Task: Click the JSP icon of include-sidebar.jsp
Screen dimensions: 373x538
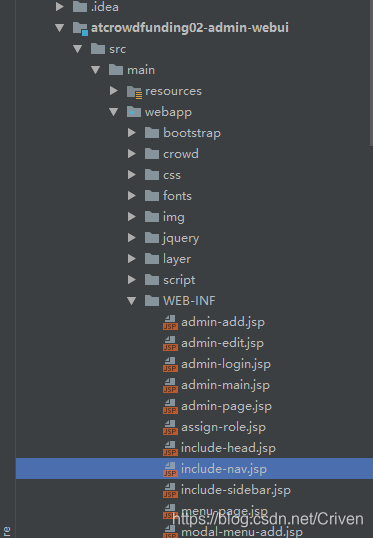Action: click(x=170, y=490)
